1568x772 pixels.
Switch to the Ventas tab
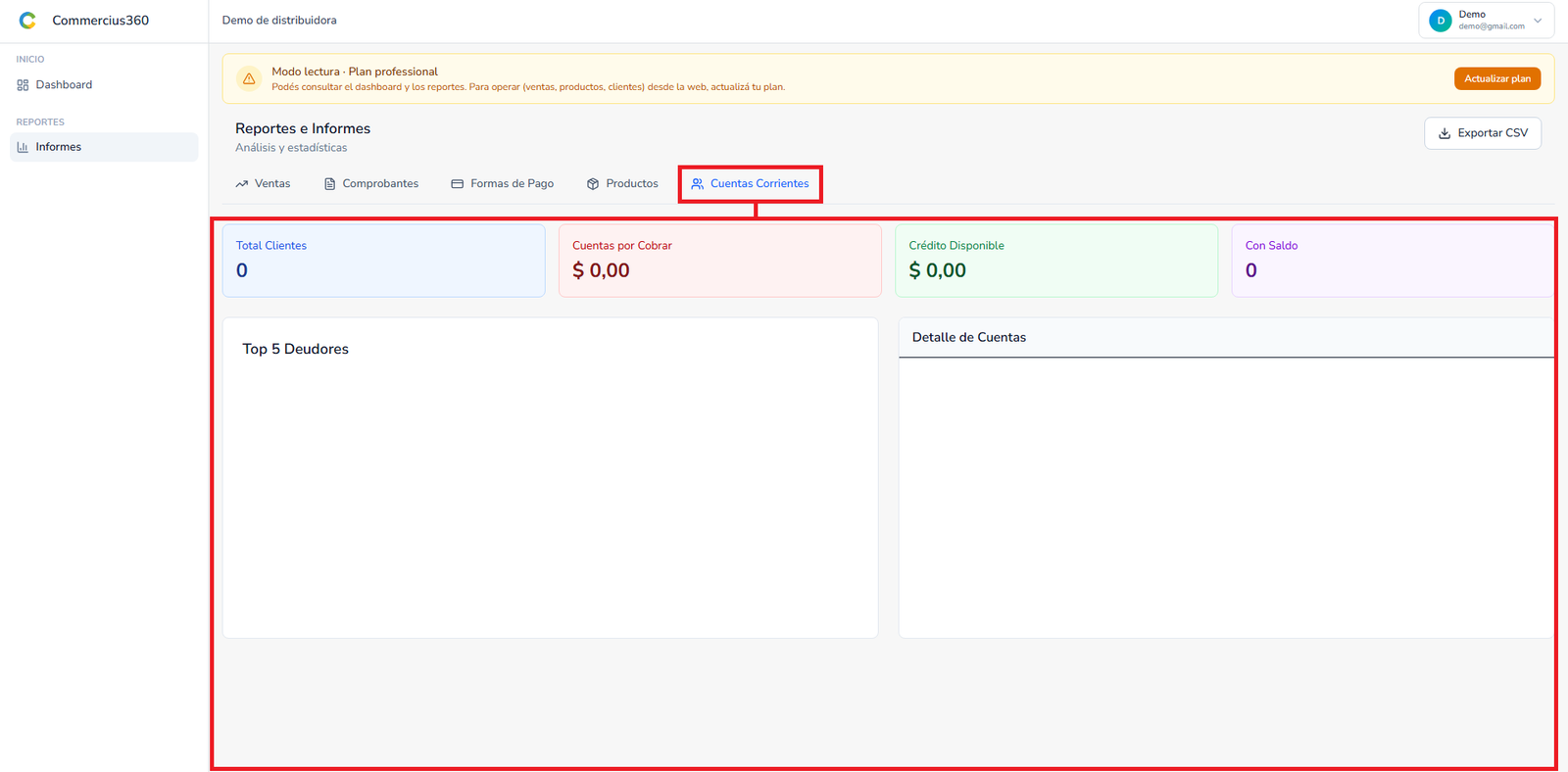coord(263,184)
